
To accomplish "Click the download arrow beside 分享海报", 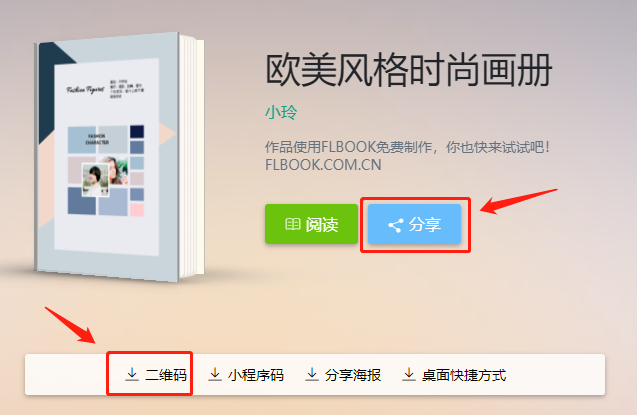I will pos(312,374).
